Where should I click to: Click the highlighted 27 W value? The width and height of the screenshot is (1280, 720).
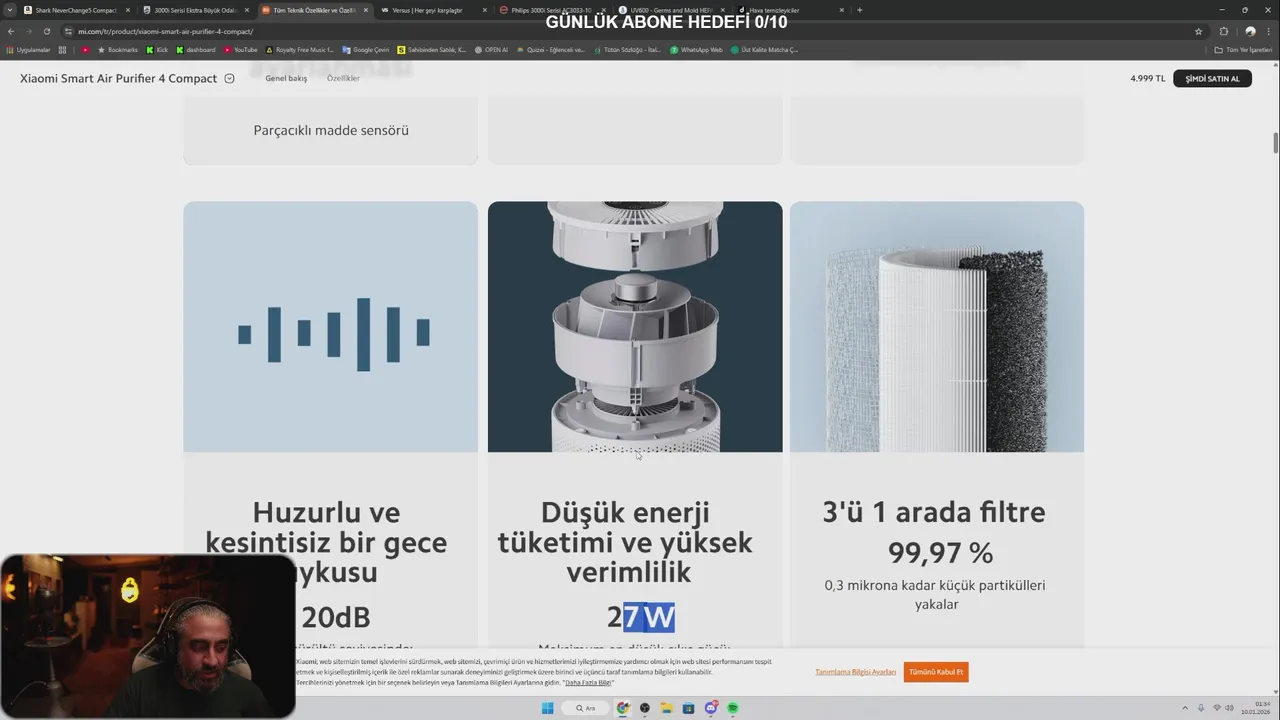click(641, 617)
